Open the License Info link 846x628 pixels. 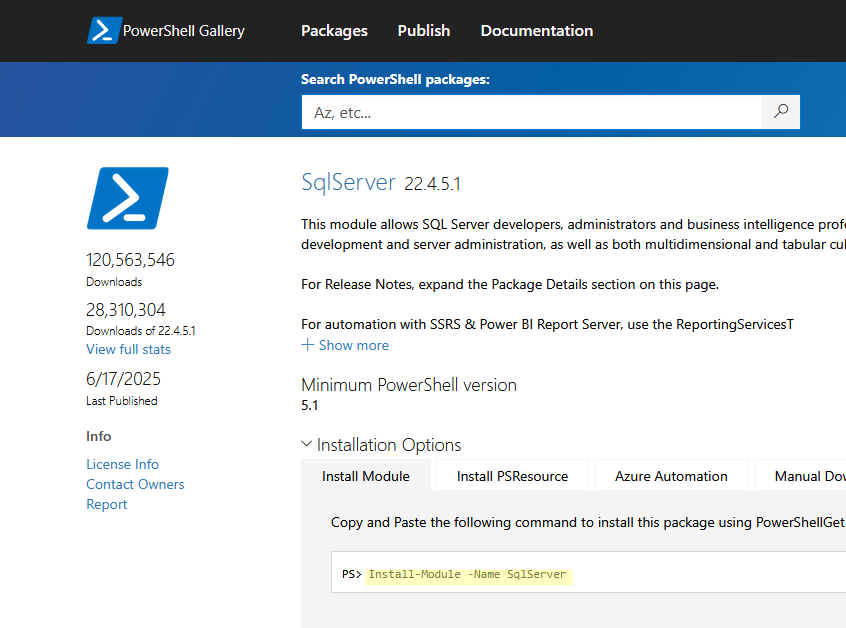[122, 464]
